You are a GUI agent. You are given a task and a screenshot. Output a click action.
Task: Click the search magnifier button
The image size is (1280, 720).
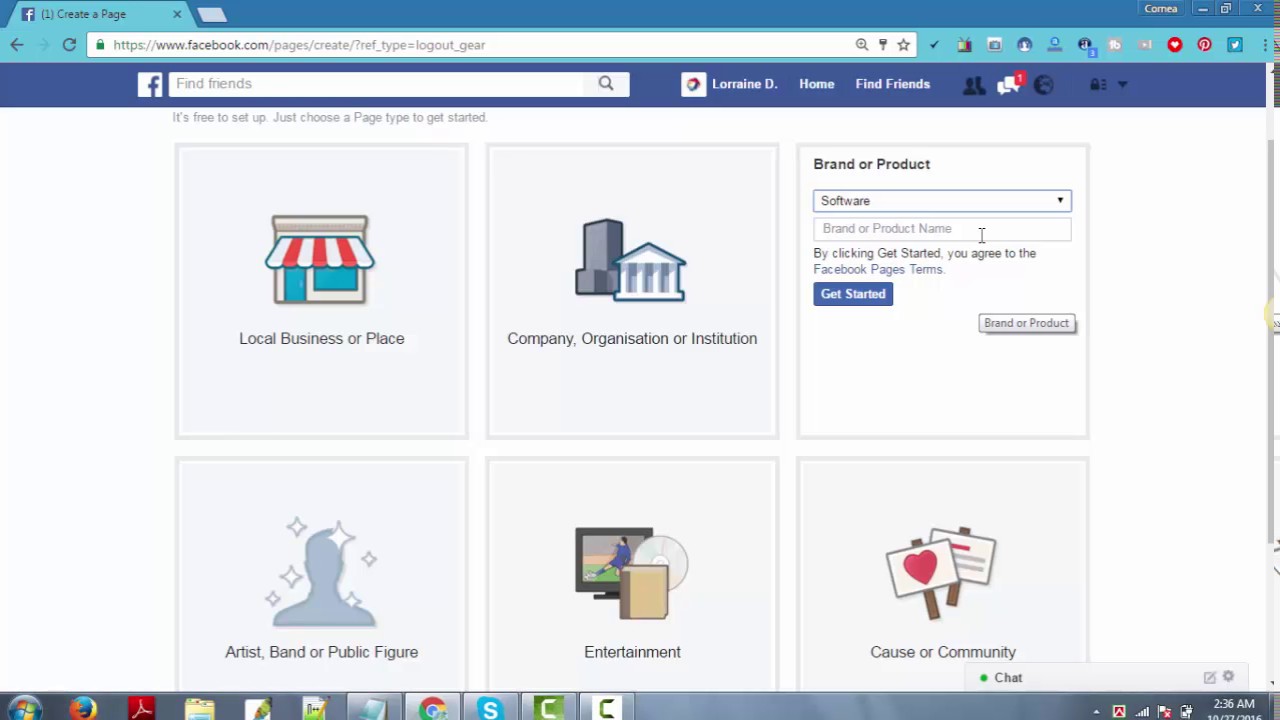tap(606, 84)
